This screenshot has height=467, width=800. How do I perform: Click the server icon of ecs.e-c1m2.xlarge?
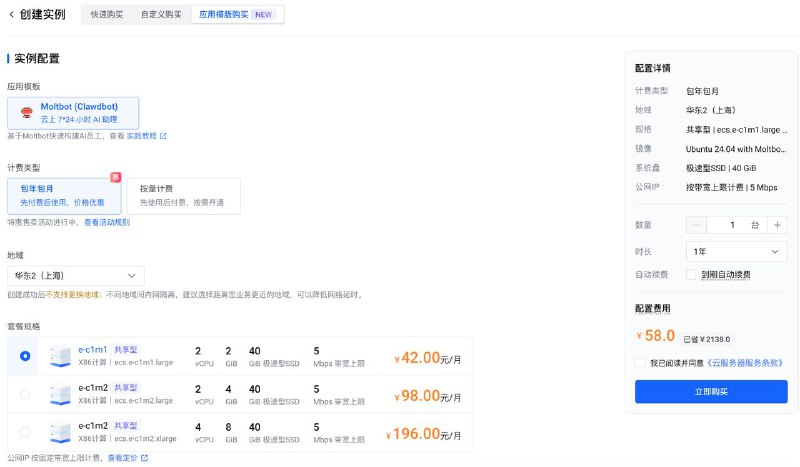[60, 432]
